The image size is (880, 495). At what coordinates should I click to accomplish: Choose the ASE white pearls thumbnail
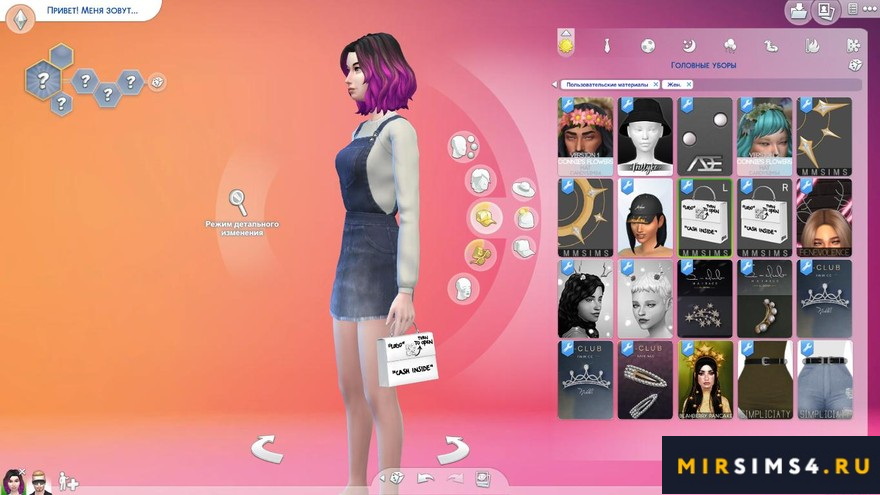(x=705, y=136)
